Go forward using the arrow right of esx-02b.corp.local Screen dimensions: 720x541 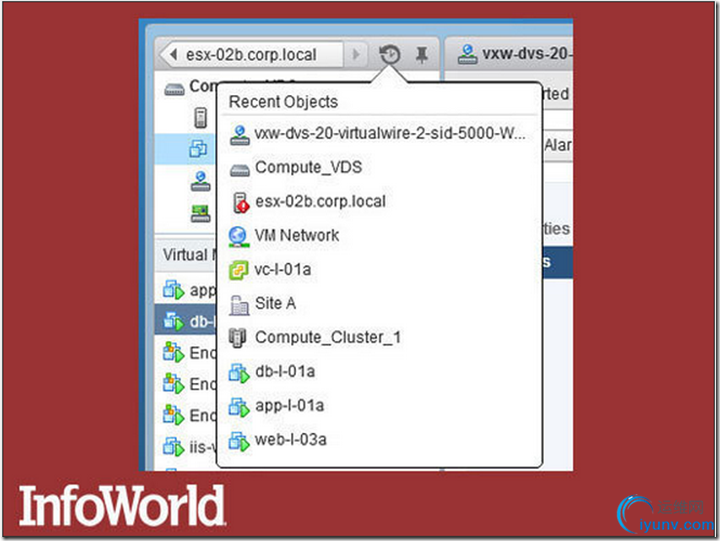[x=355, y=55]
